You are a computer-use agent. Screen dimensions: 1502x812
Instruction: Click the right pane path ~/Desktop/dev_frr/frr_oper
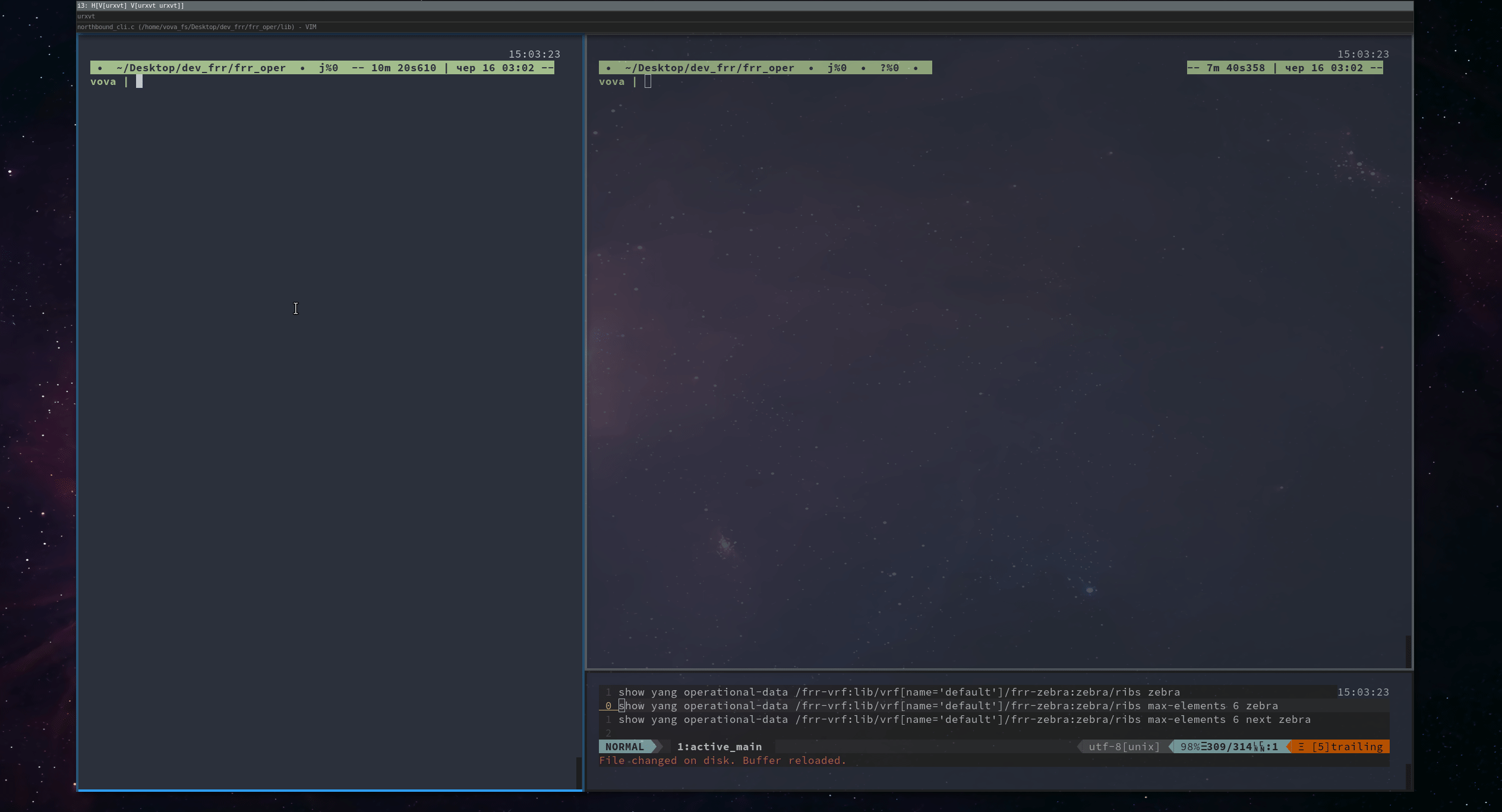(709, 68)
